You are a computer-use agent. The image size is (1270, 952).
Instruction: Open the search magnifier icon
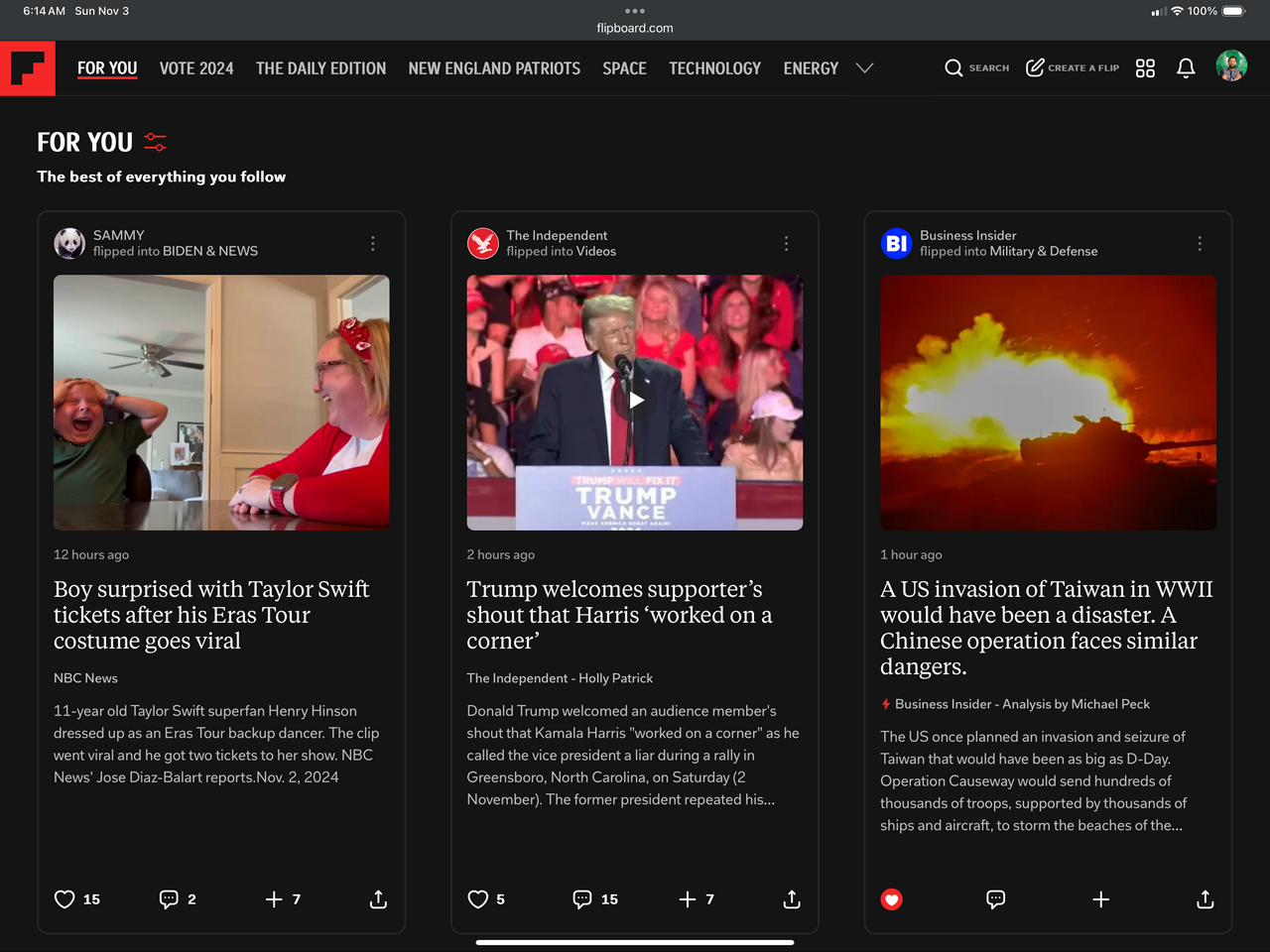pyautogui.click(x=953, y=67)
